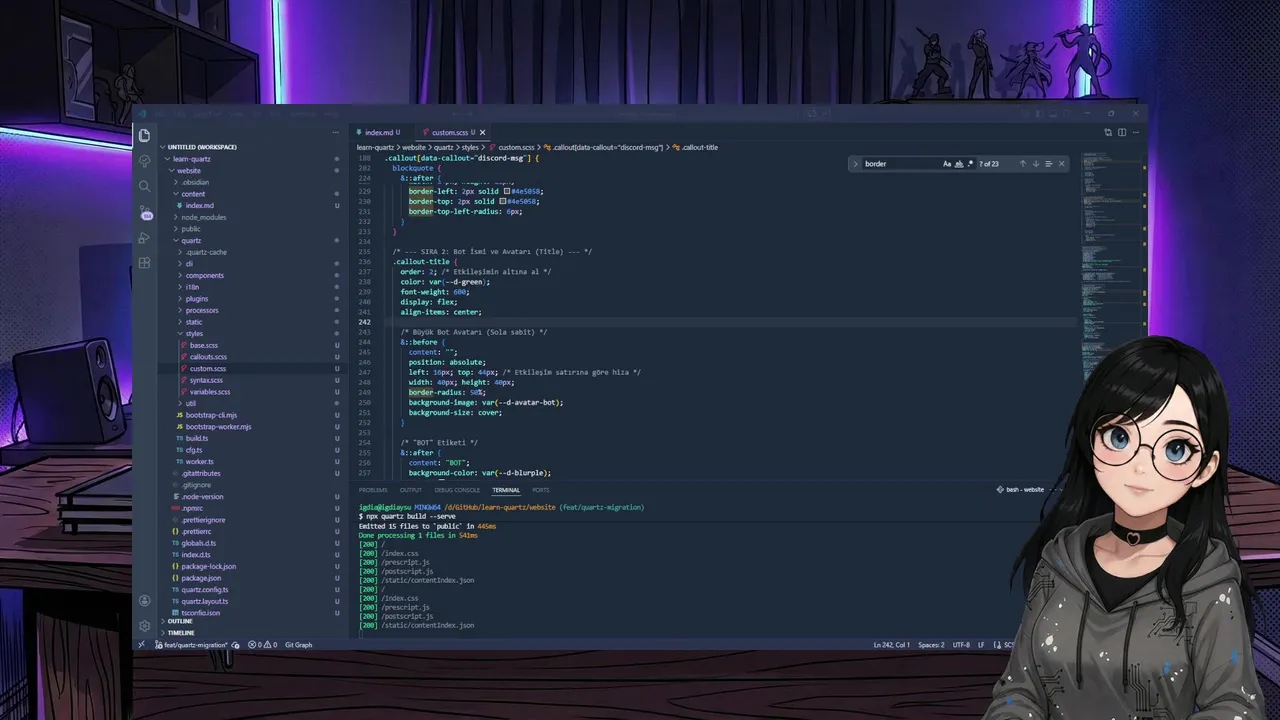
Task: Click the color swatch on border-top line
Action: pyautogui.click(x=502, y=201)
